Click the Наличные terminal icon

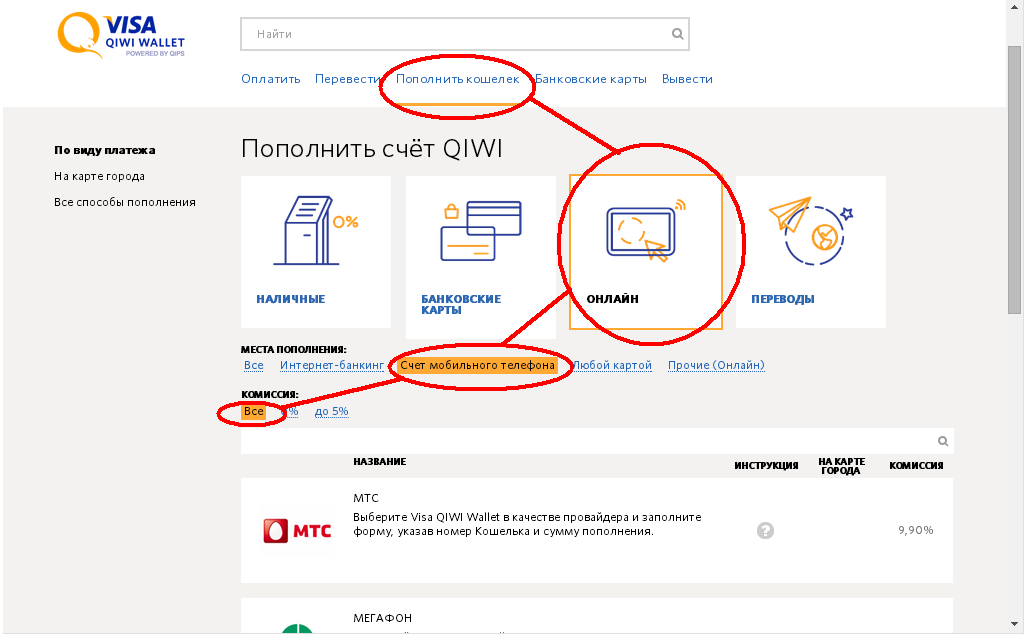[x=315, y=230]
